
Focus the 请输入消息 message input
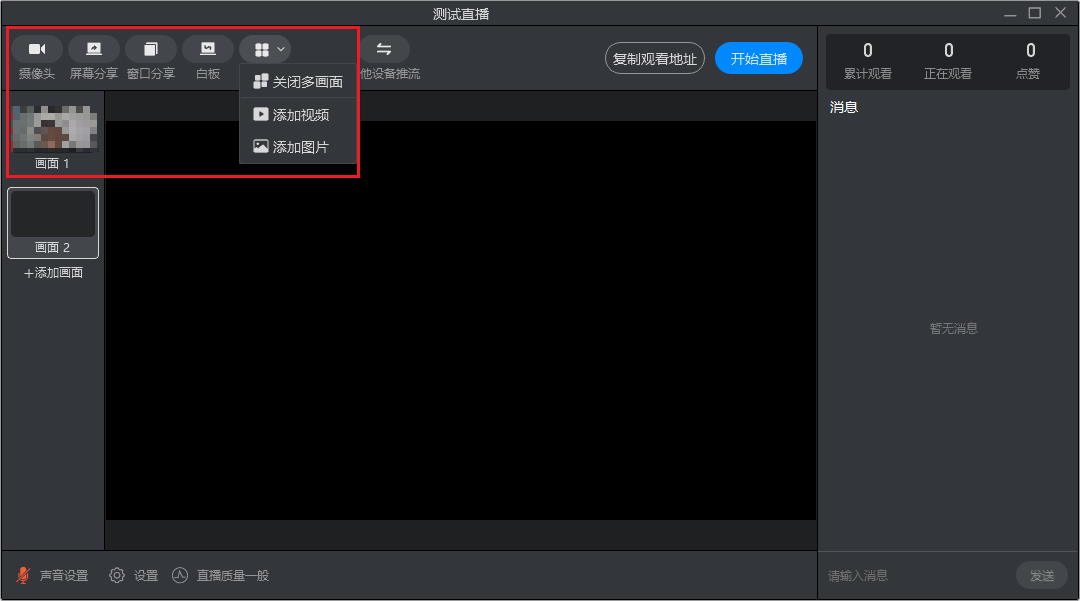point(917,576)
